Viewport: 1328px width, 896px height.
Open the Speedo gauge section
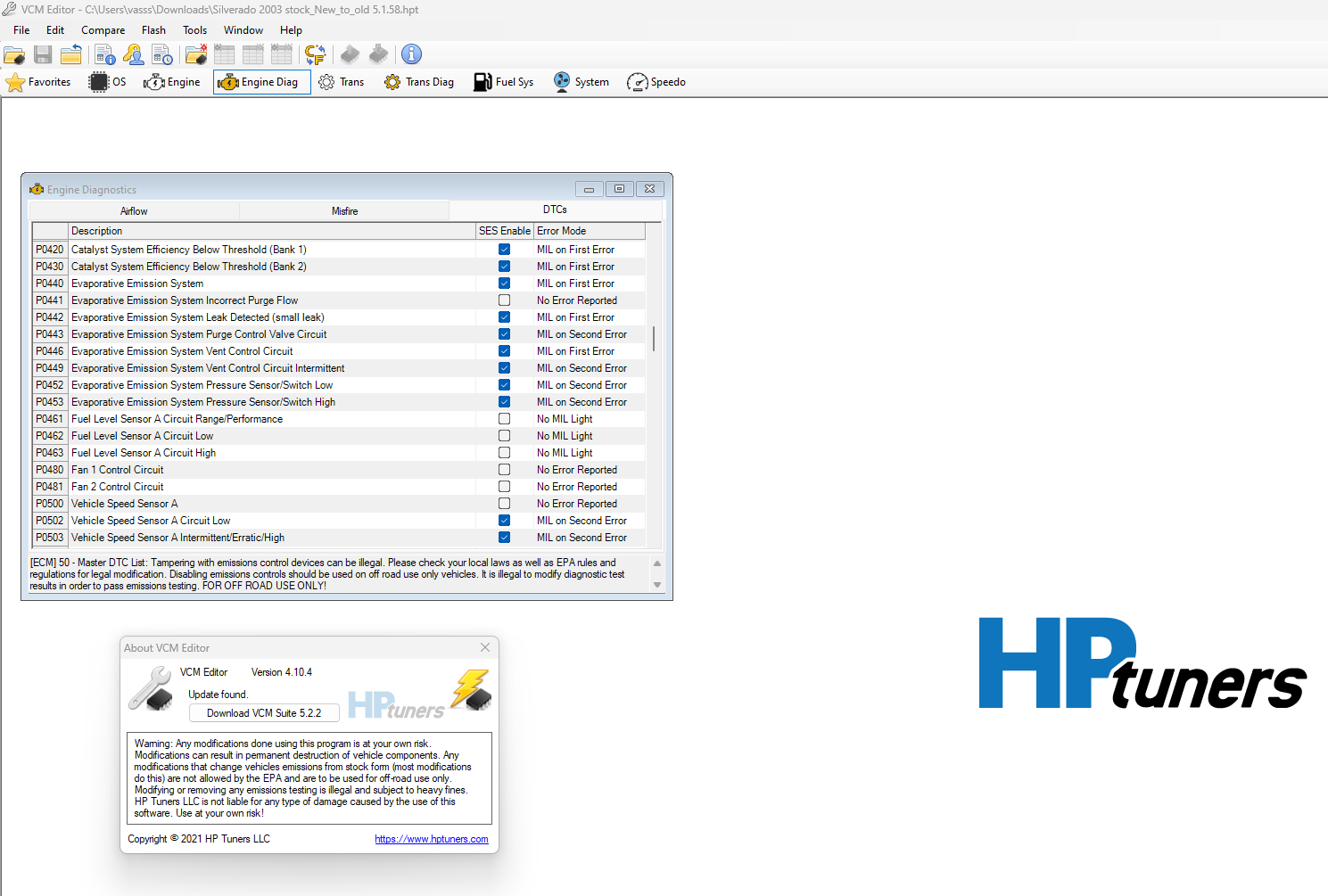(656, 82)
